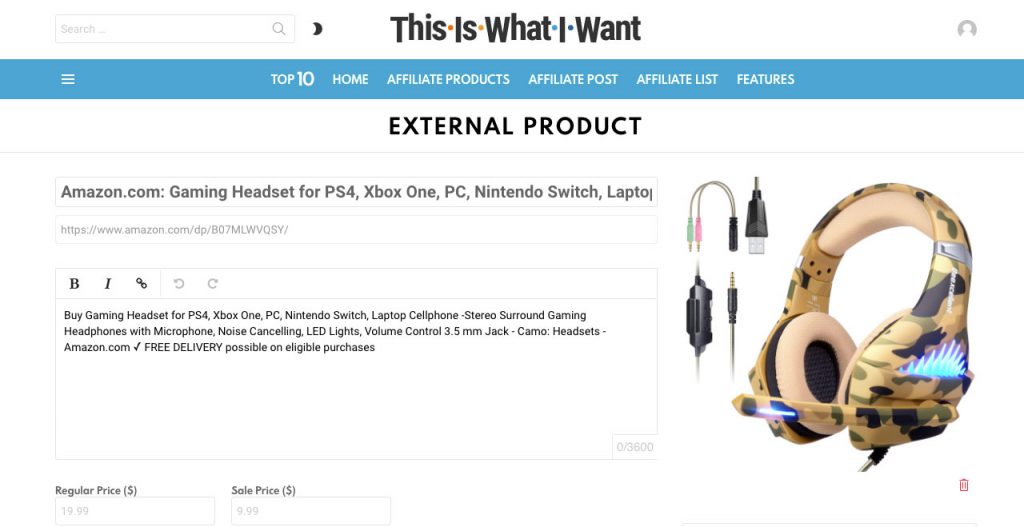
Task: Open the TOP 10 menu item
Action: point(292,80)
